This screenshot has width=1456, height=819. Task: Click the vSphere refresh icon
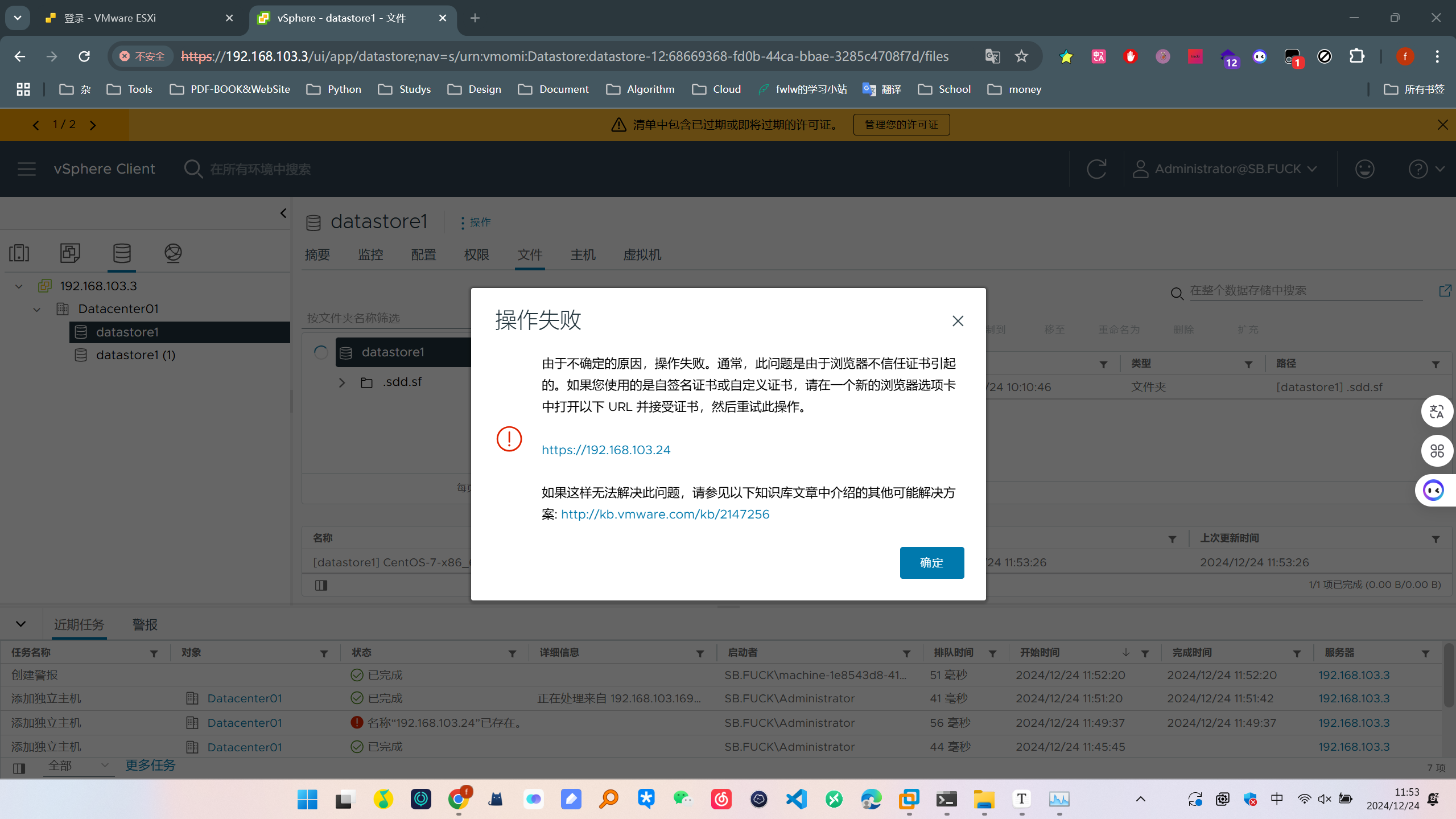(x=1096, y=169)
